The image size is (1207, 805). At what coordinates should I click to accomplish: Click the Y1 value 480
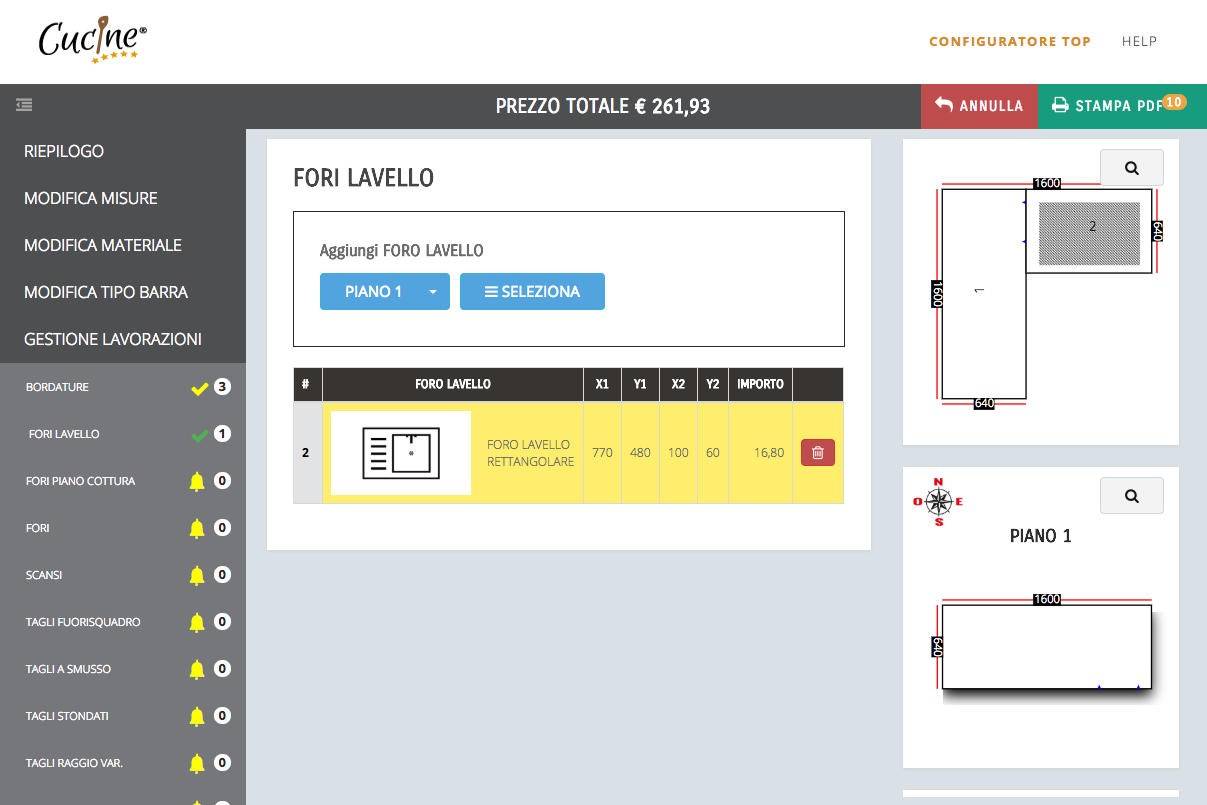[640, 453]
